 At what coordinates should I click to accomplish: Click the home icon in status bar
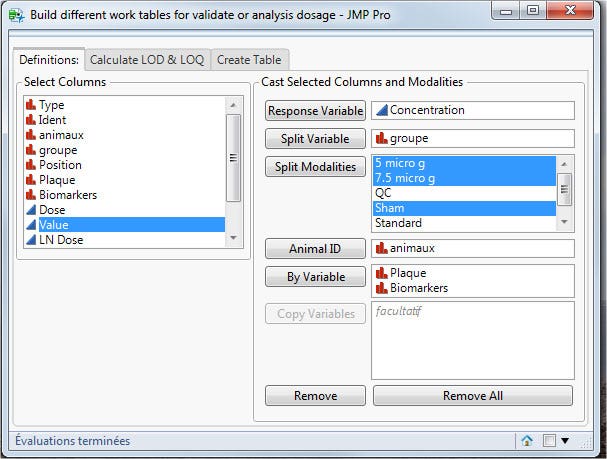(x=526, y=440)
